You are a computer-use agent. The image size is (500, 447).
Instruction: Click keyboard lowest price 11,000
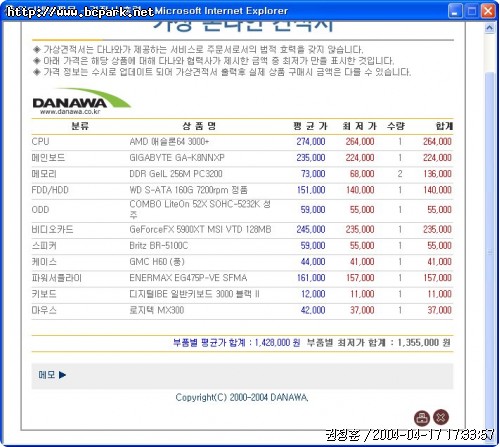(x=362, y=294)
